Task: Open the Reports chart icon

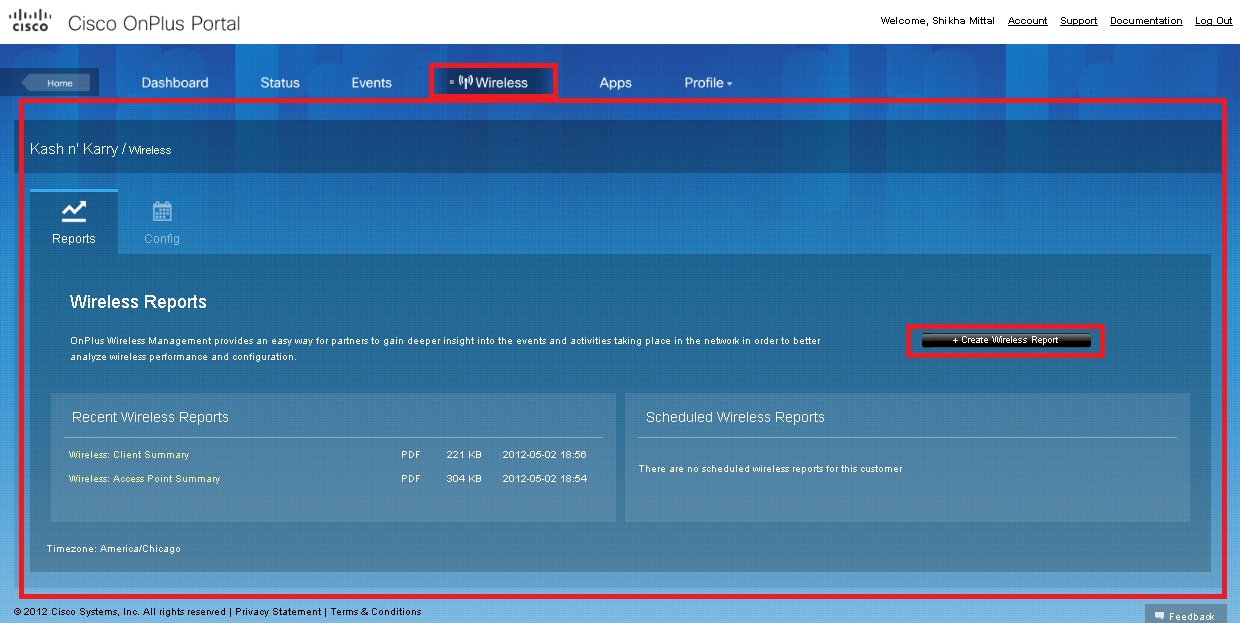Action: [74, 211]
